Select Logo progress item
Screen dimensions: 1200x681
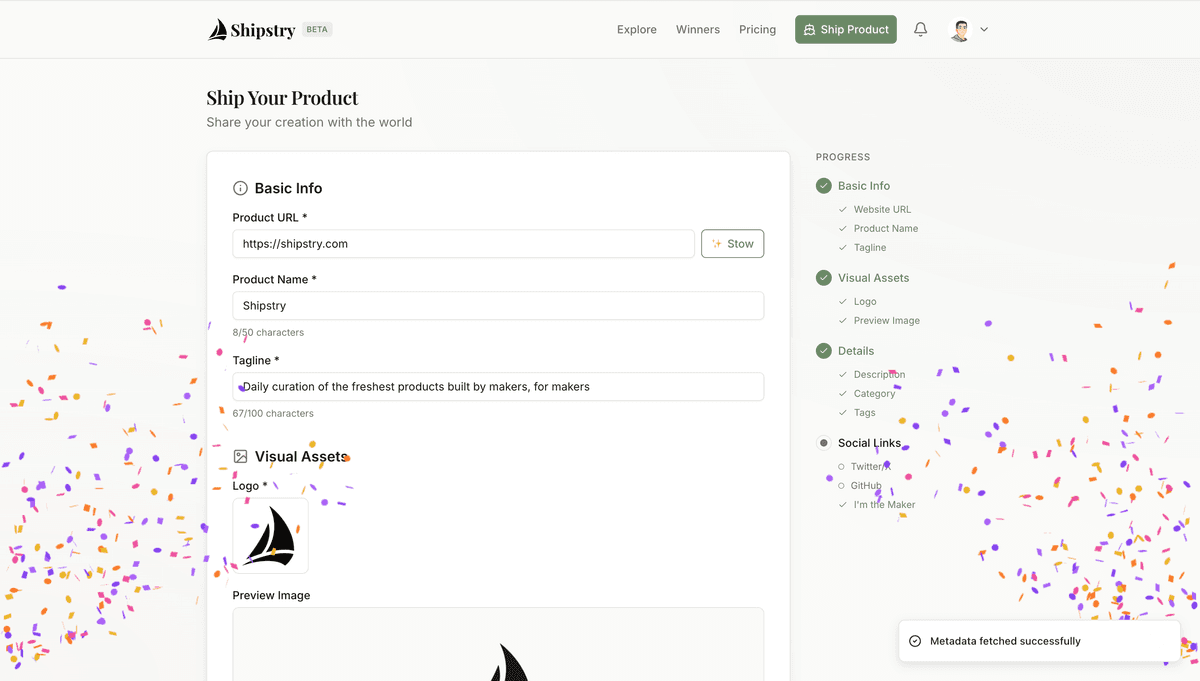[x=865, y=302]
